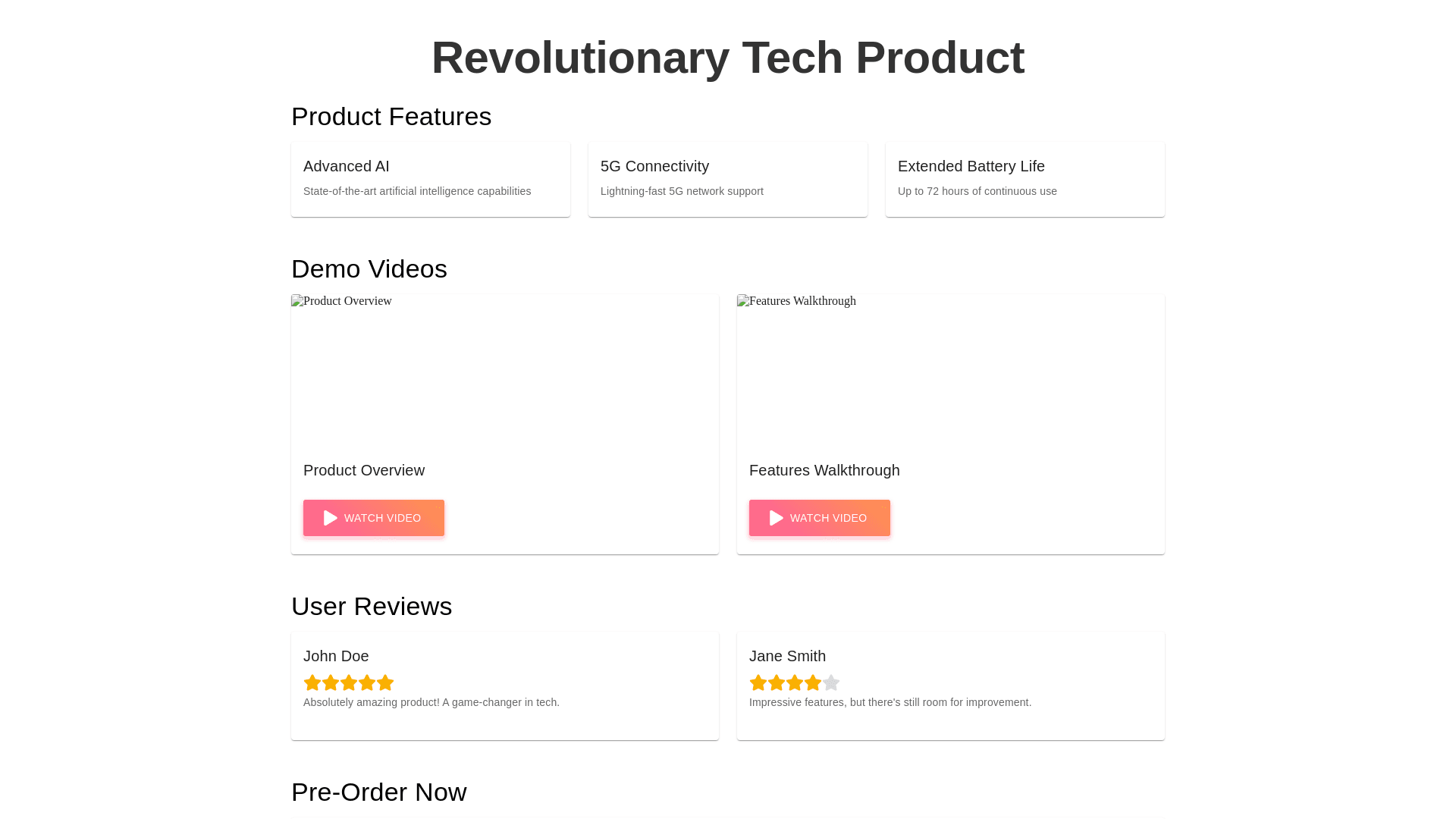Viewport: 1456px width, 819px height.
Task: Click Jane Smith's first rating star
Action: click(758, 682)
